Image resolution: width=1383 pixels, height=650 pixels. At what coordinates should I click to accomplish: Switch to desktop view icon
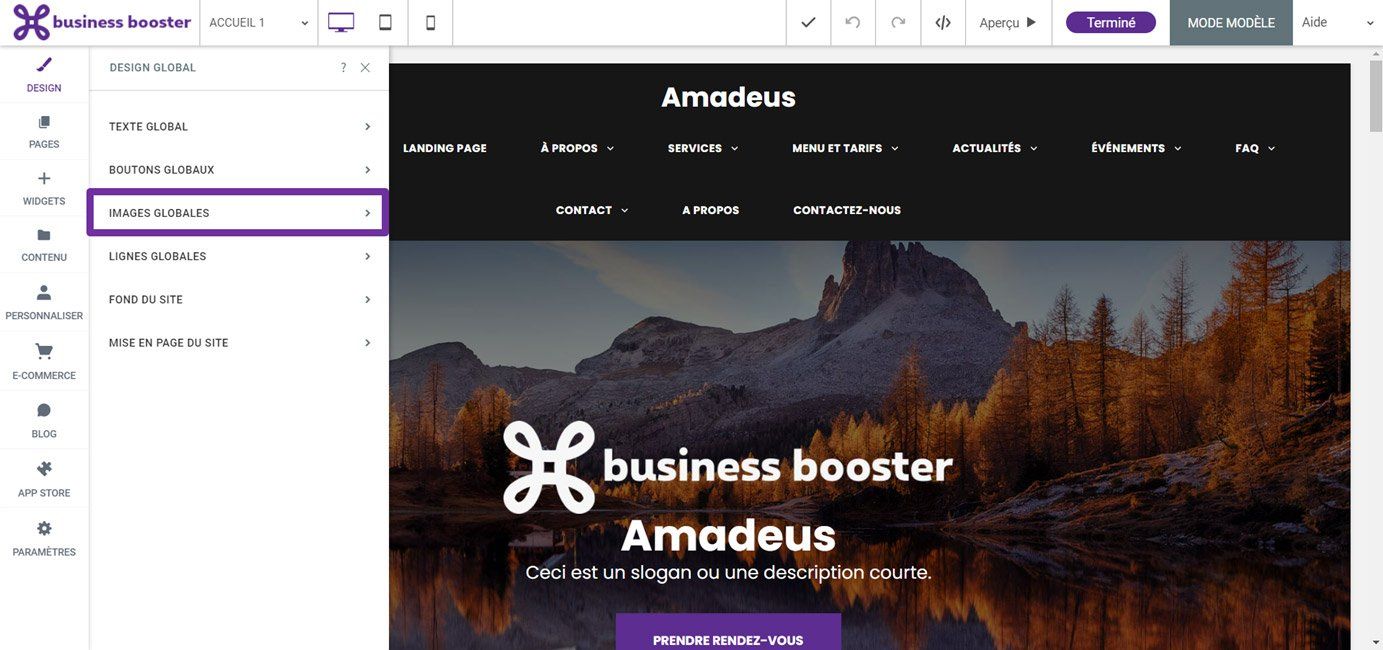341,22
